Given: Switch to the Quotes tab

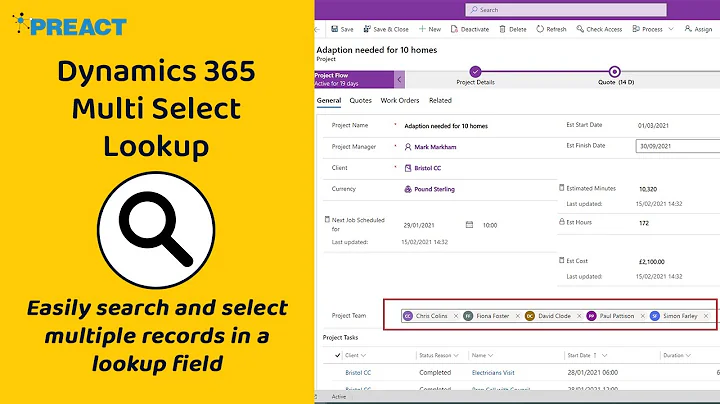Looking at the screenshot, I should click(x=360, y=101).
